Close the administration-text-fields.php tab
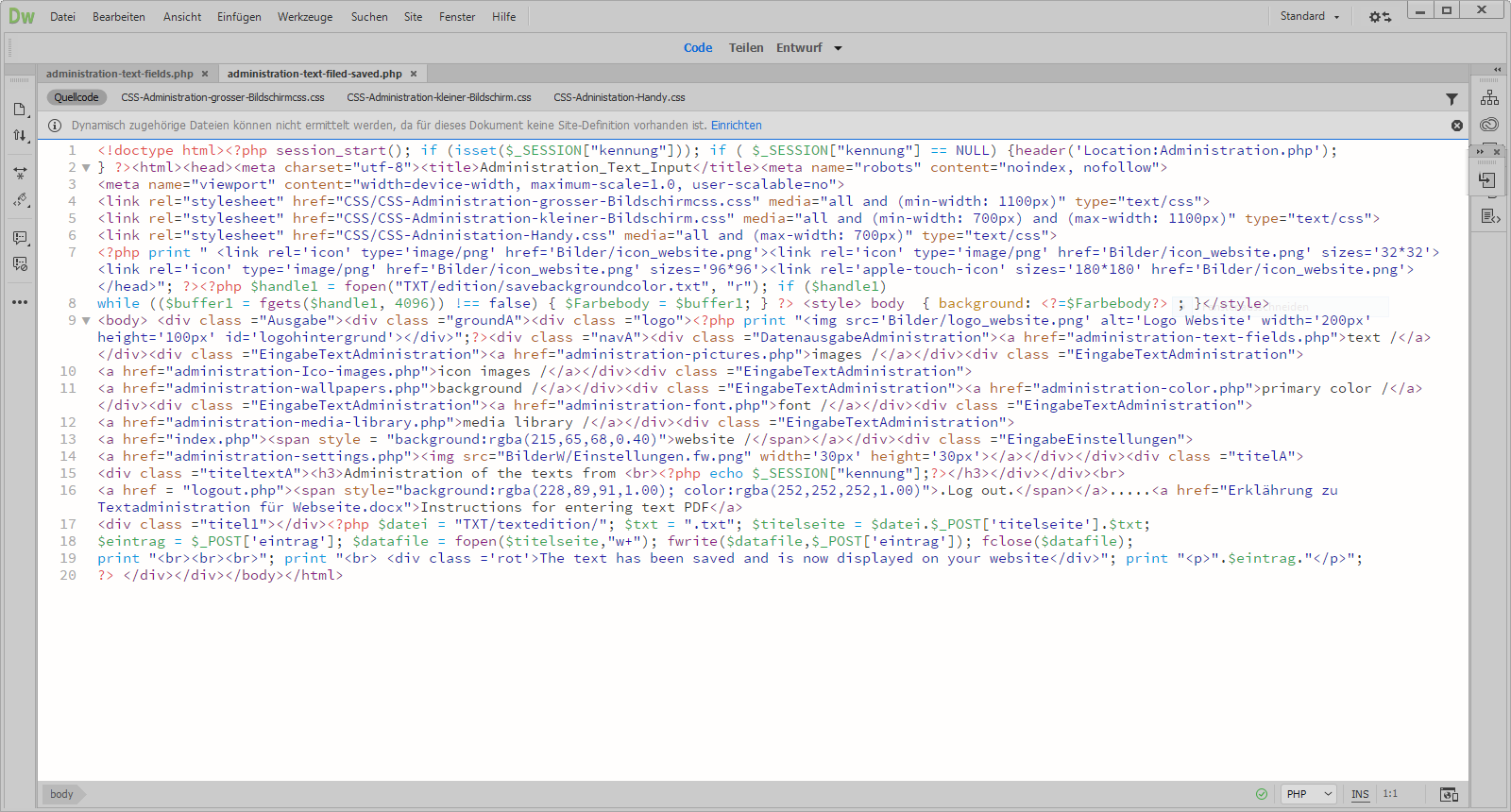The width and height of the screenshot is (1511, 812). pos(204,74)
